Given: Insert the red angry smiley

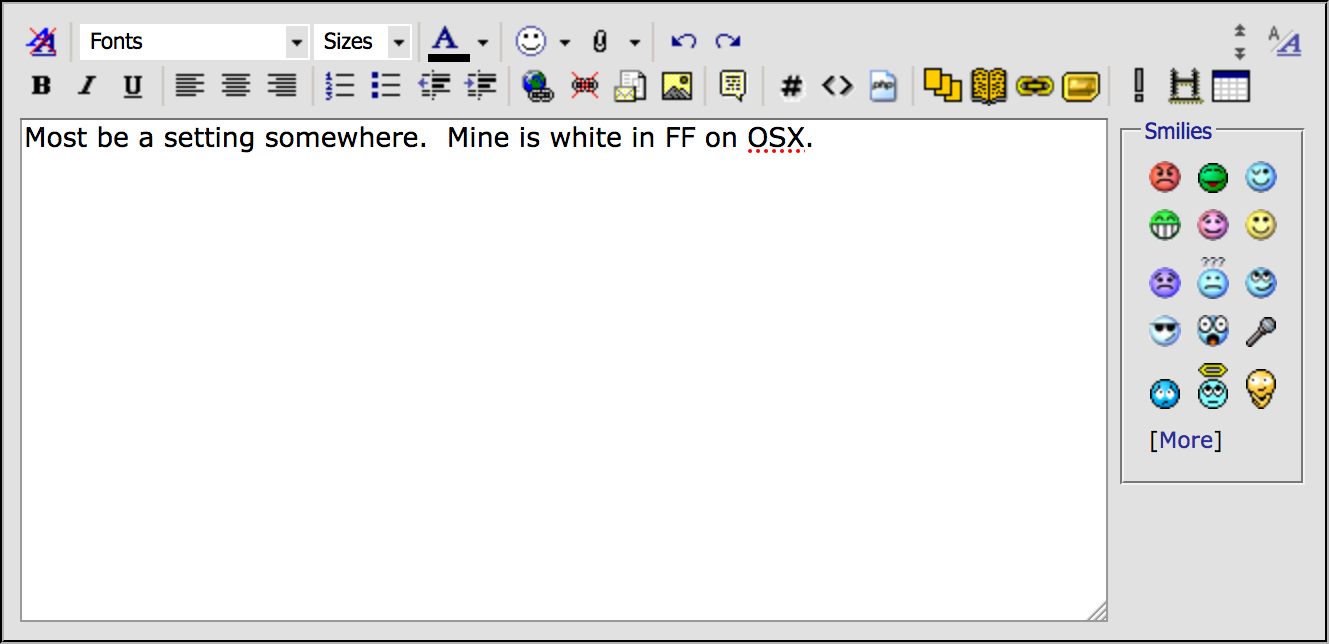Looking at the screenshot, I should tap(1164, 178).
